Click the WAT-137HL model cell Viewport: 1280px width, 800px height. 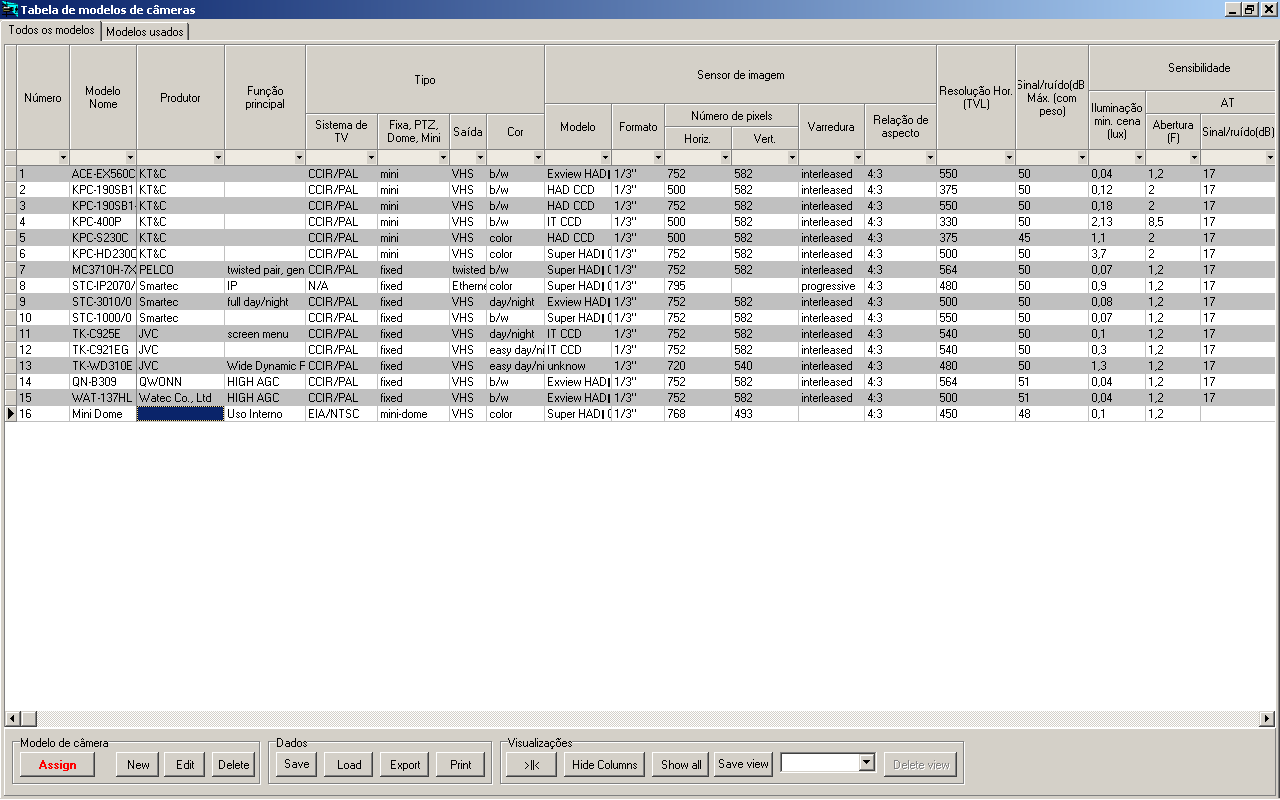coord(103,398)
